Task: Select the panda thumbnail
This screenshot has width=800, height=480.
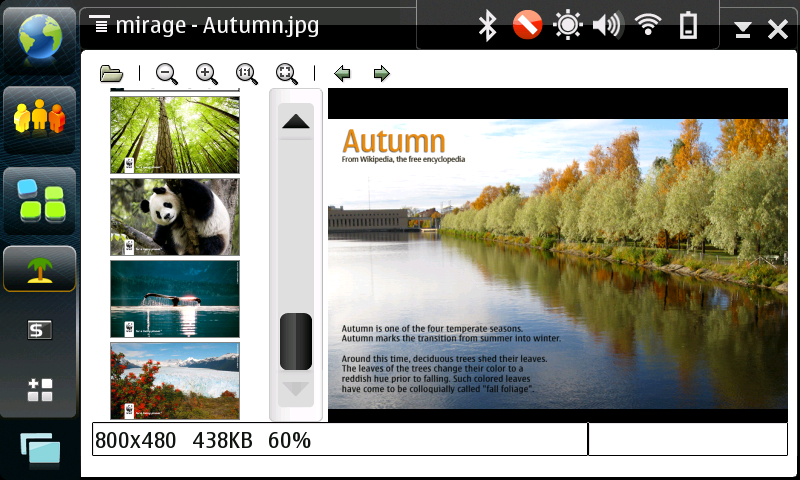Action: click(x=175, y=217)
